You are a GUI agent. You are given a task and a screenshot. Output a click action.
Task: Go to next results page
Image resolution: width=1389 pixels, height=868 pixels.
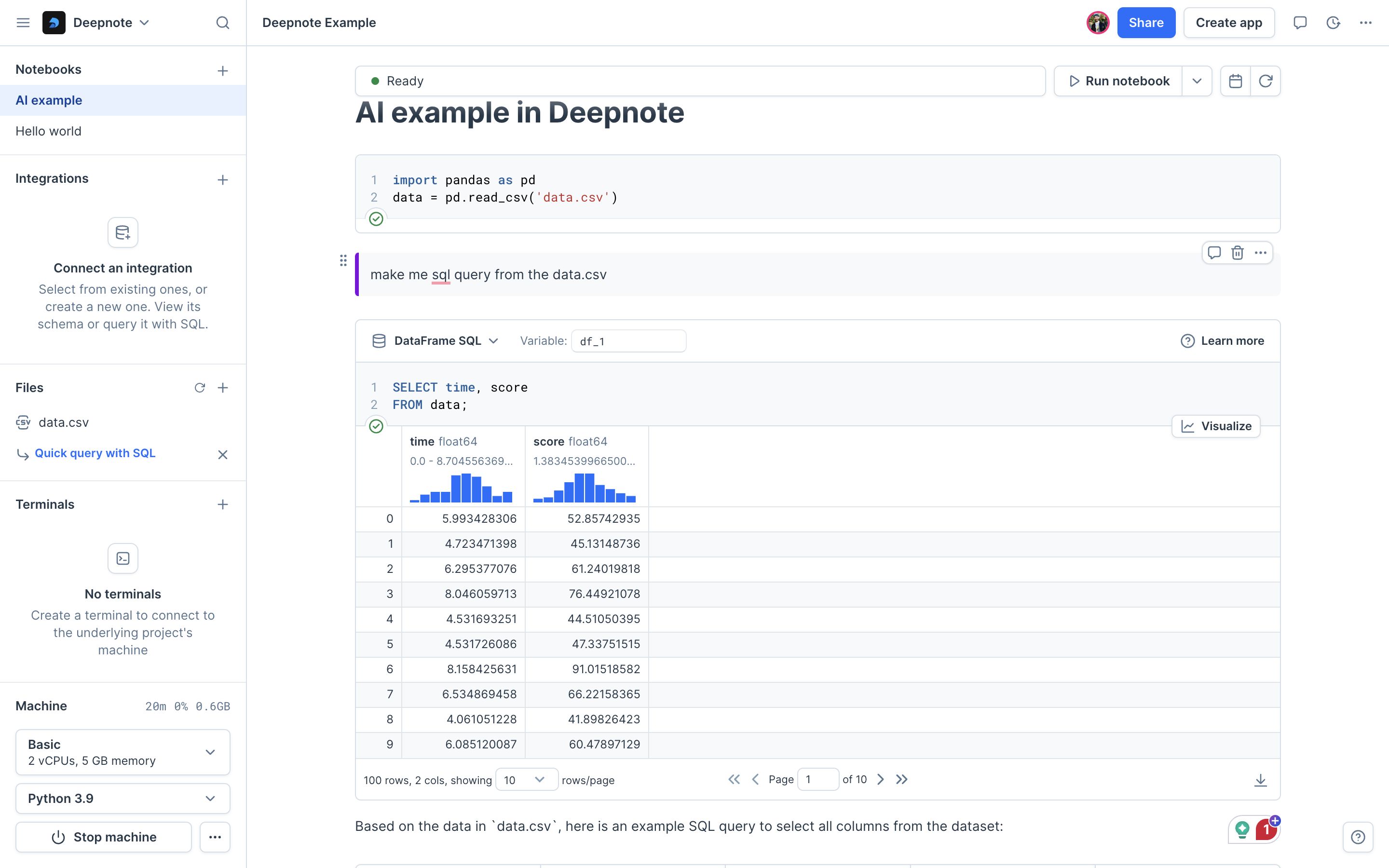(881, 779)
